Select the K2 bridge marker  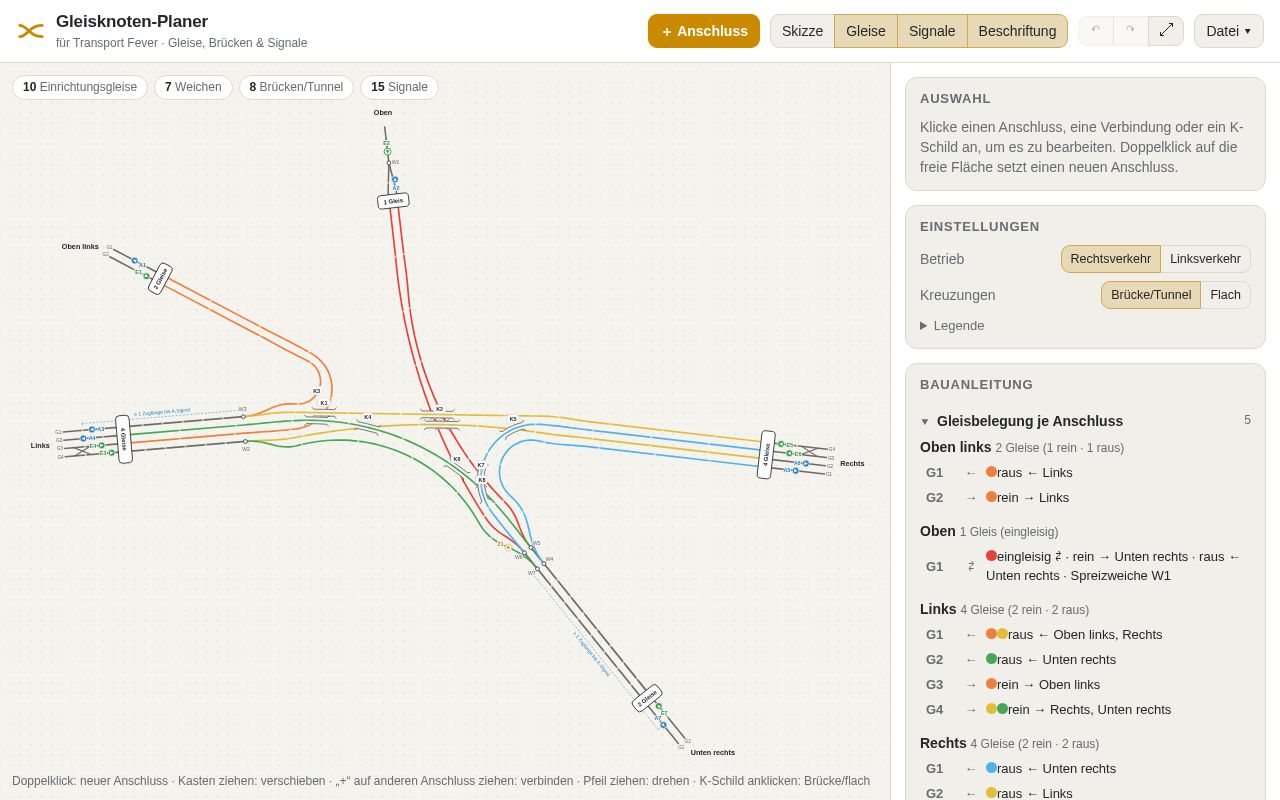click(439, 409)
